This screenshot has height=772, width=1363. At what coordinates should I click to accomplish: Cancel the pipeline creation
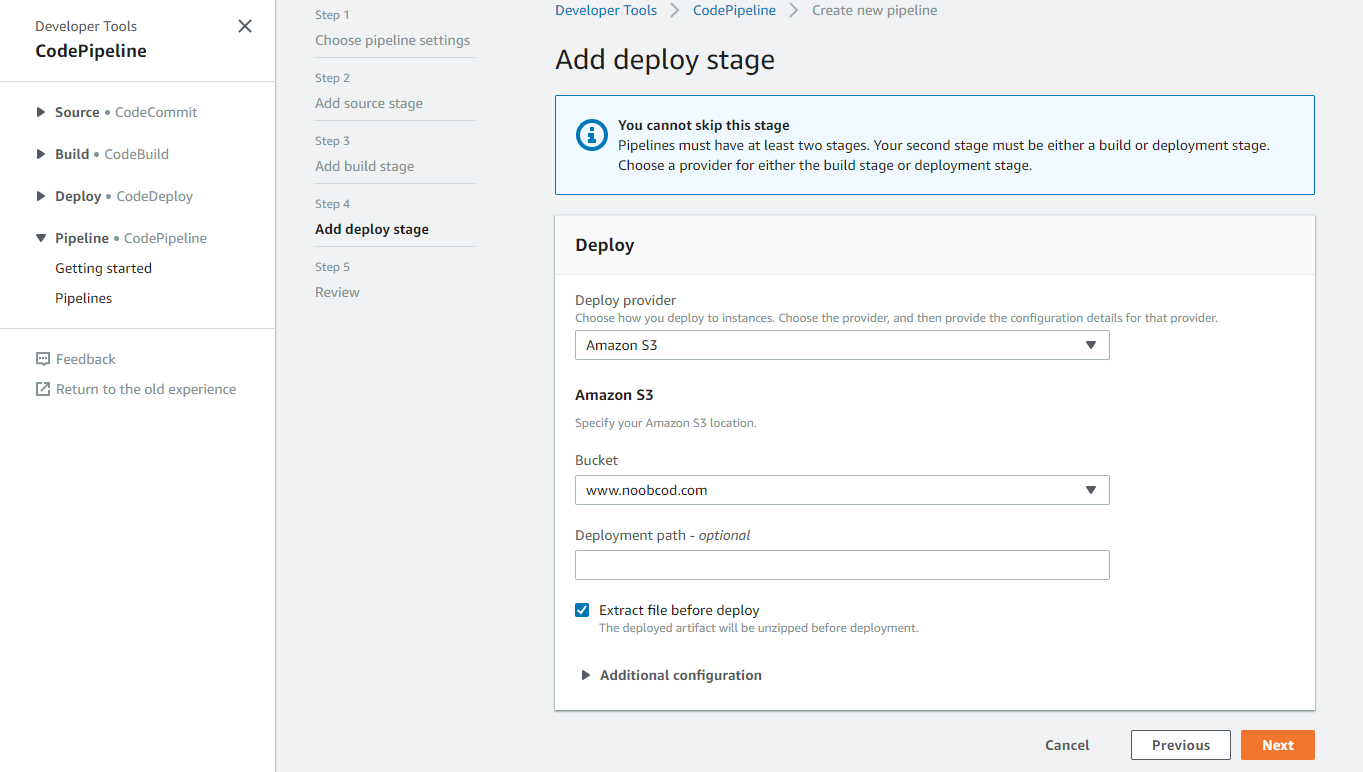(x=1067, y=745)
